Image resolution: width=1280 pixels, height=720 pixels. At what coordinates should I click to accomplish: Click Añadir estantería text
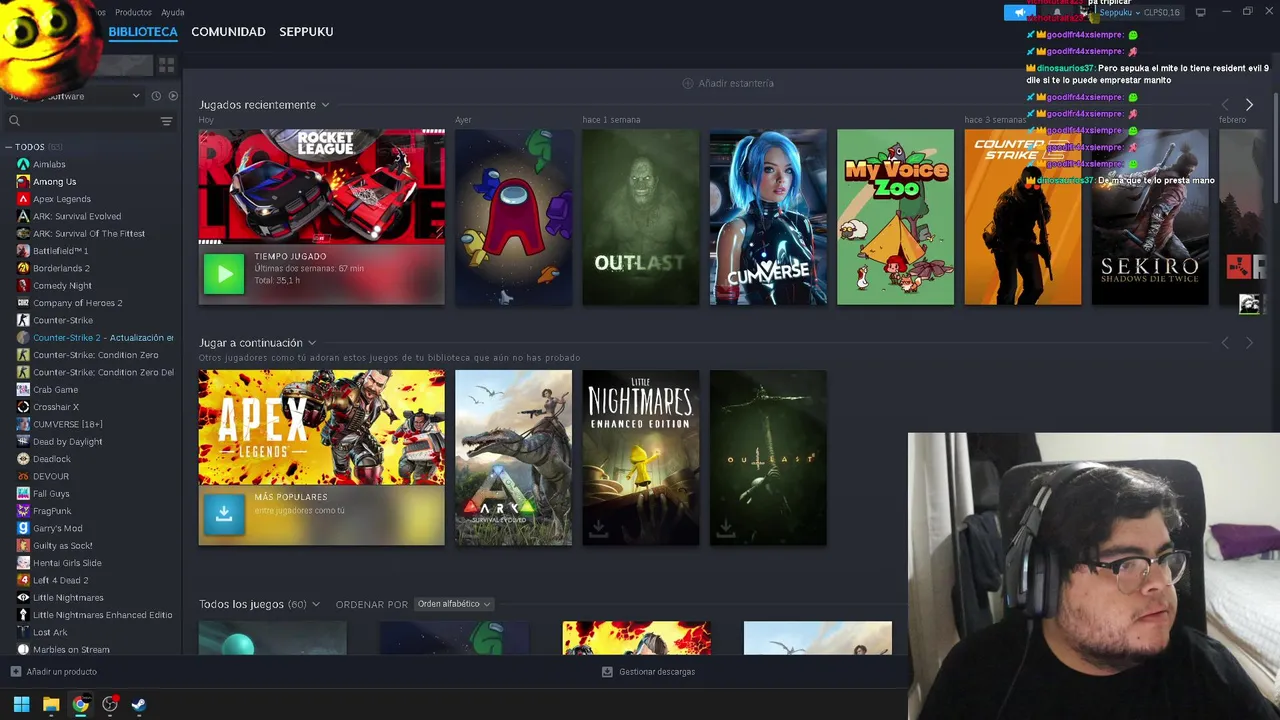(x=736, y=83)
